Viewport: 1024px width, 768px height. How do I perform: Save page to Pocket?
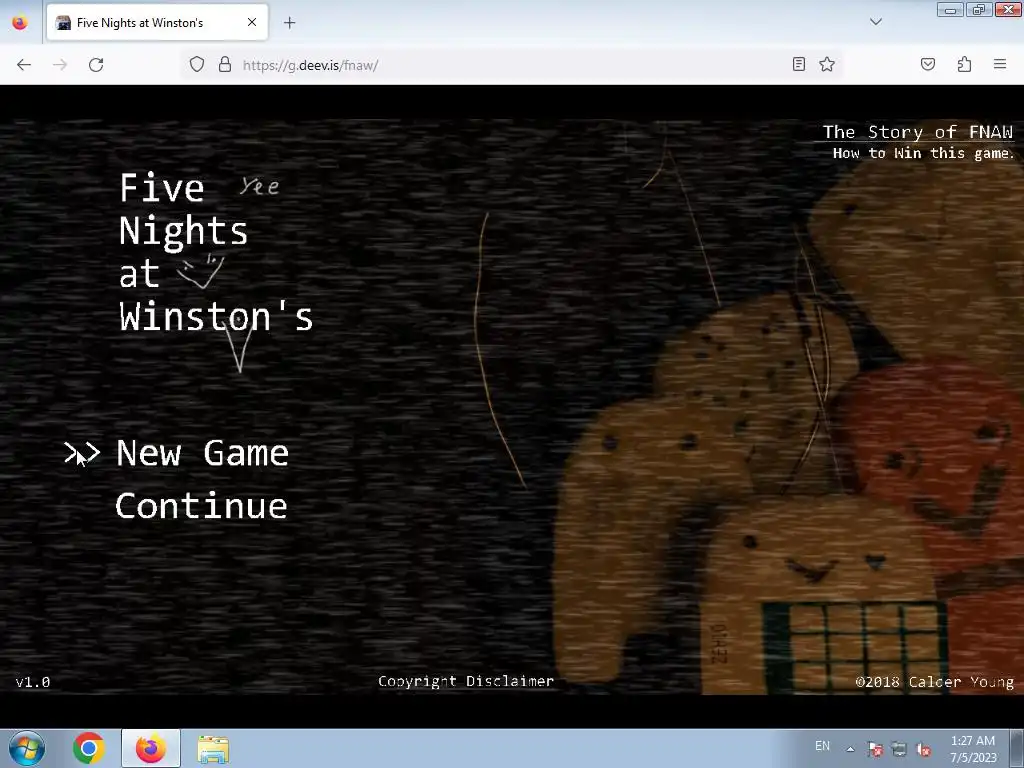tap(928, 64)
